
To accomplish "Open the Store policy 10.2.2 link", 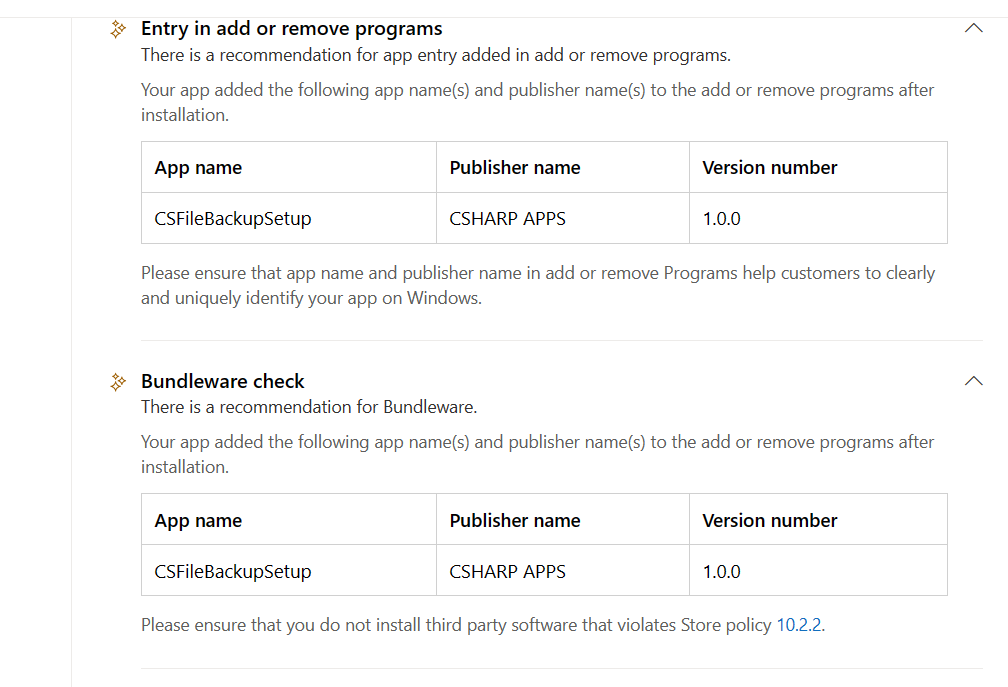I will 799,624.
